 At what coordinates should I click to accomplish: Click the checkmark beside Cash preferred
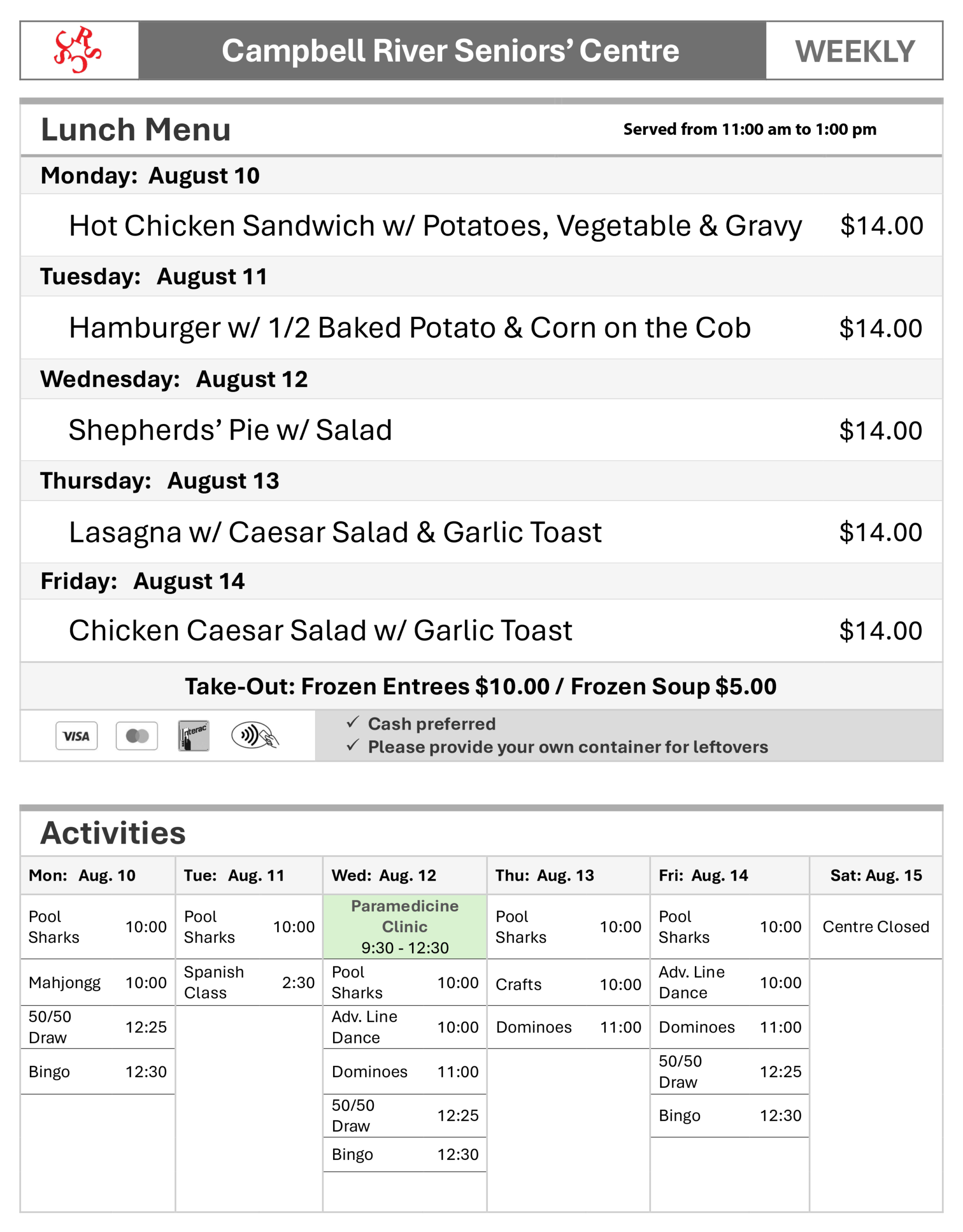(353, 722)
